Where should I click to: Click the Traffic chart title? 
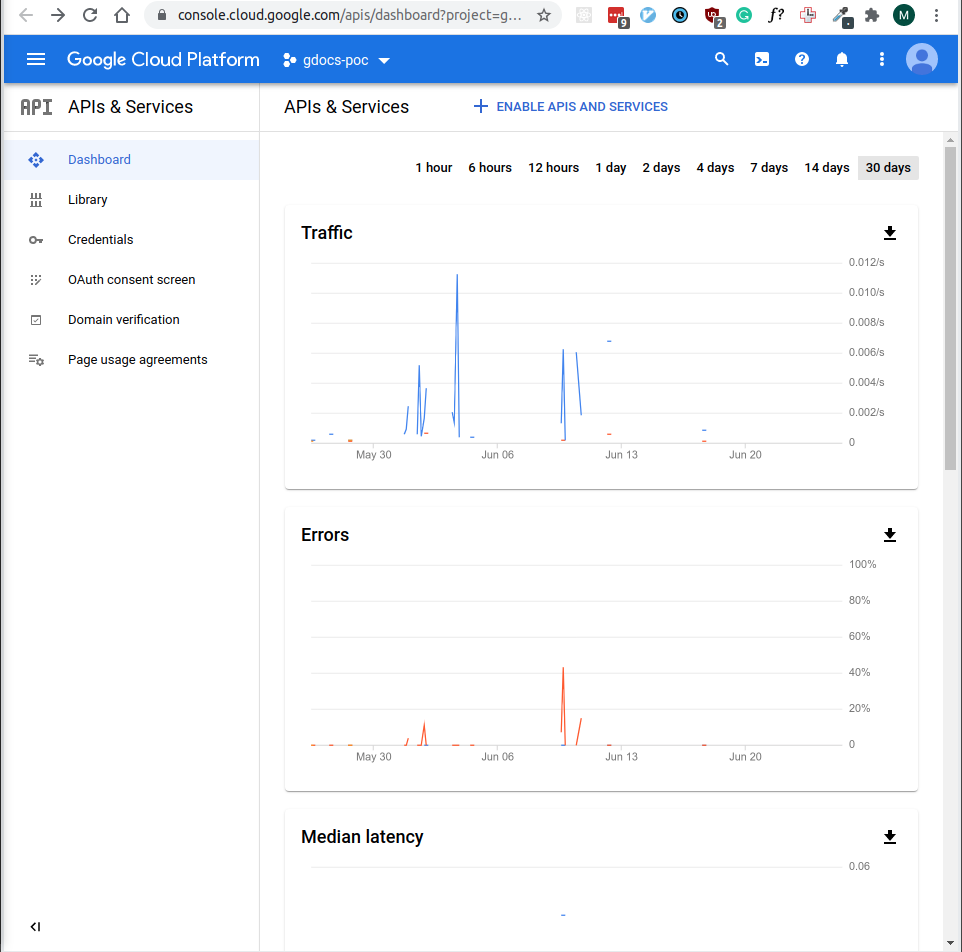coord(326,233)
